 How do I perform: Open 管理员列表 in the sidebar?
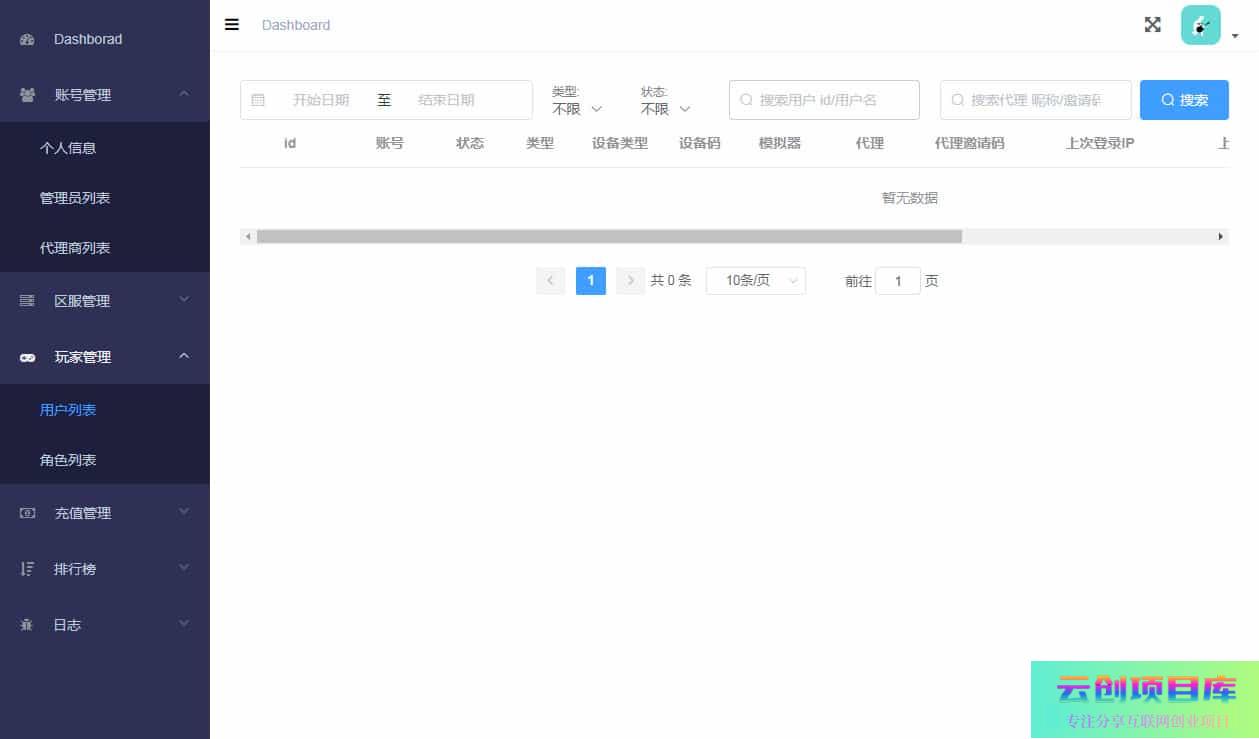click(75, 198)
